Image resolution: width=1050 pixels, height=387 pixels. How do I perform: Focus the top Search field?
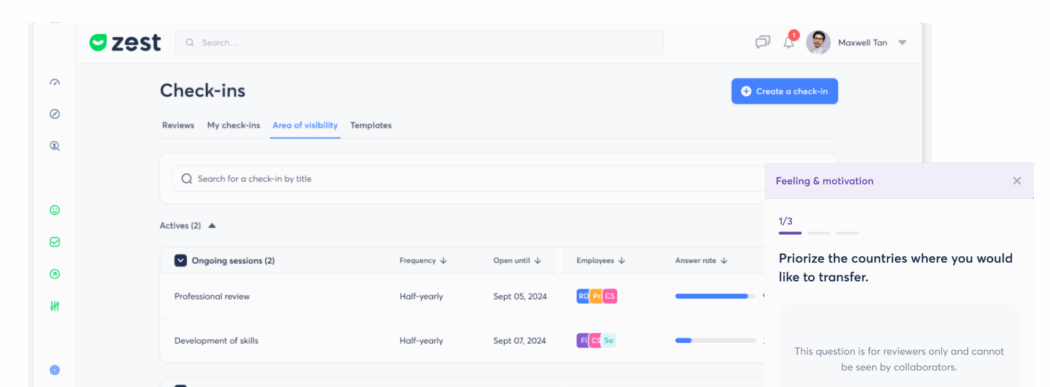(x=419, y=42)
